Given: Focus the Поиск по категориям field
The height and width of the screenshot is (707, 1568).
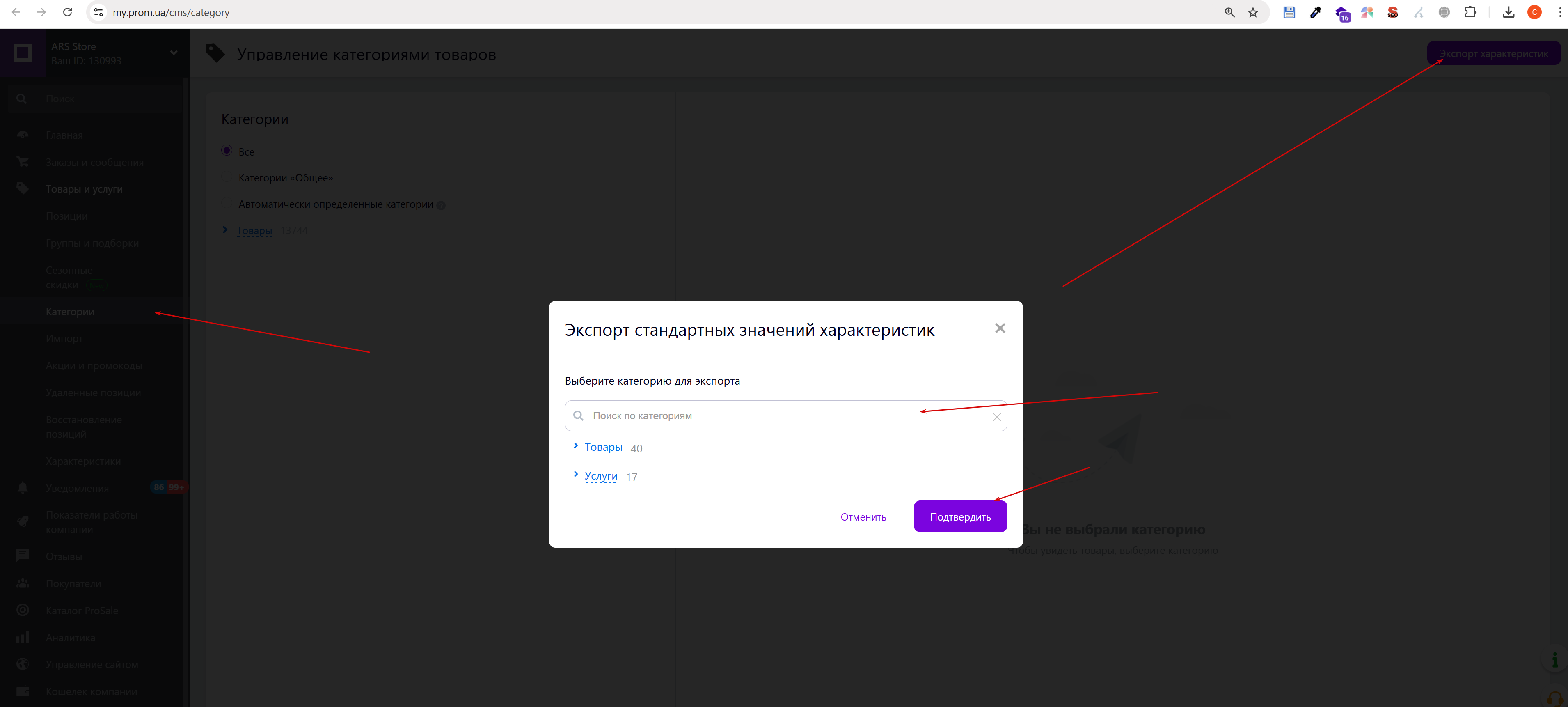Looking at the screenshot, I should (785, 416).
